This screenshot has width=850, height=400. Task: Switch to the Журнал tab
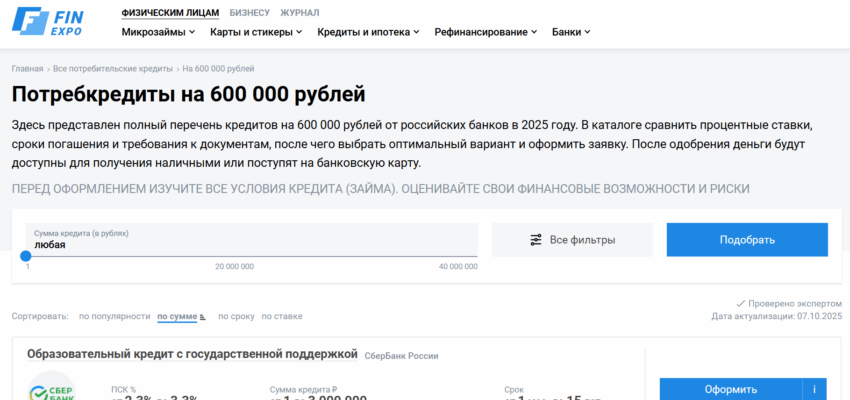tap(300, 12)
